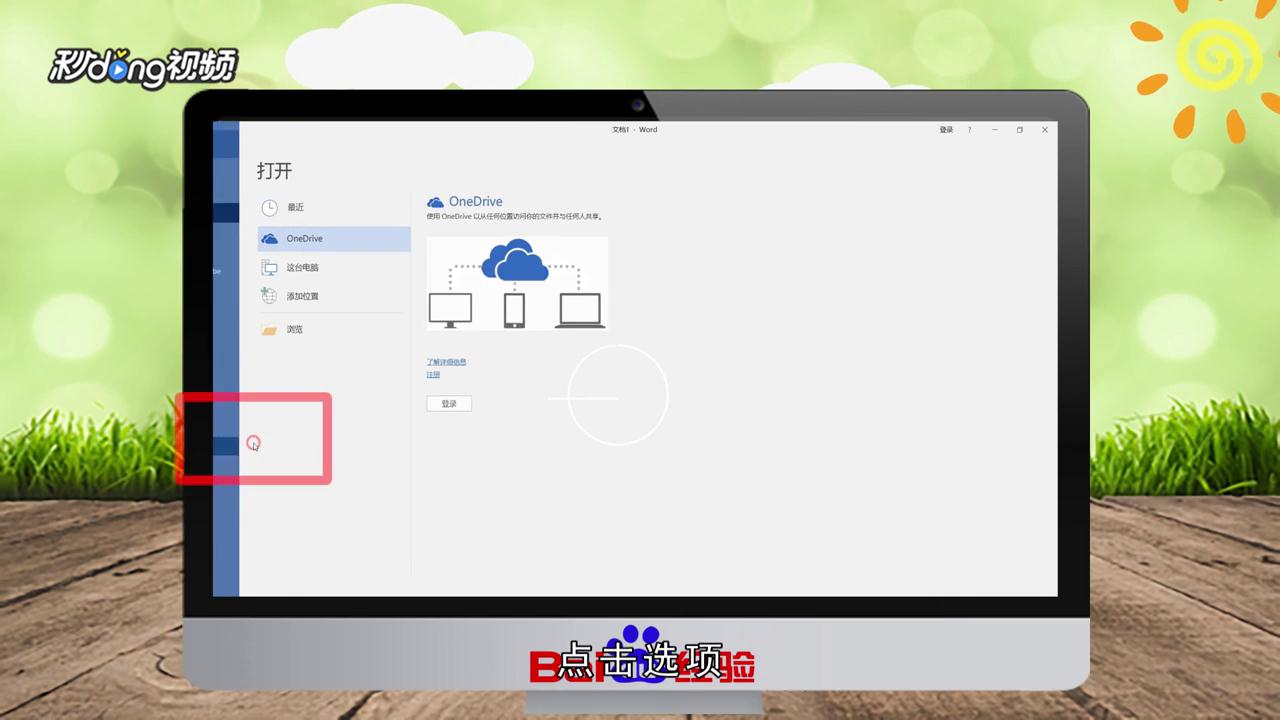Click 登录 in the title bar
1280x720 pixels.
tap(946, 130)
